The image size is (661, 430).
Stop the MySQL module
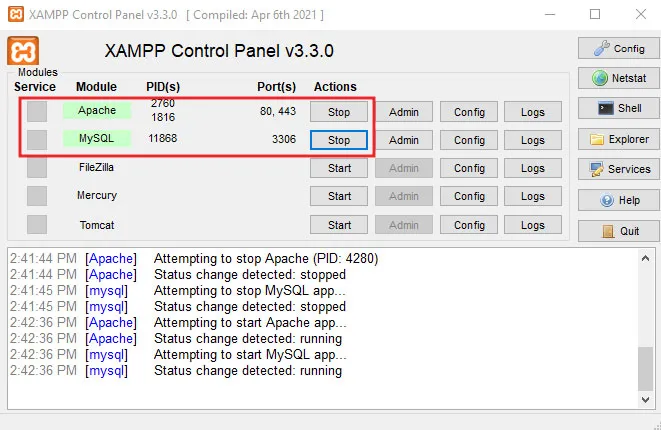point(339,140)
